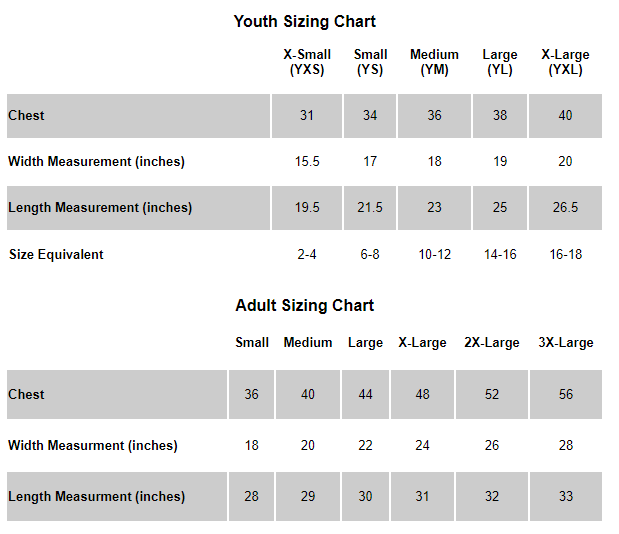Select the adult 3X-Large column header

point(566,343)
